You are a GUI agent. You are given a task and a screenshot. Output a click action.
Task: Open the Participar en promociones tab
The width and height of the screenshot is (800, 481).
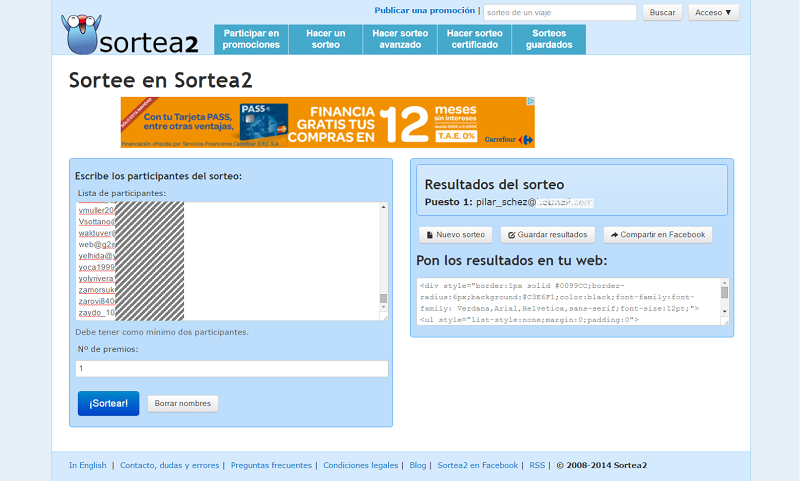pos(252,39)
